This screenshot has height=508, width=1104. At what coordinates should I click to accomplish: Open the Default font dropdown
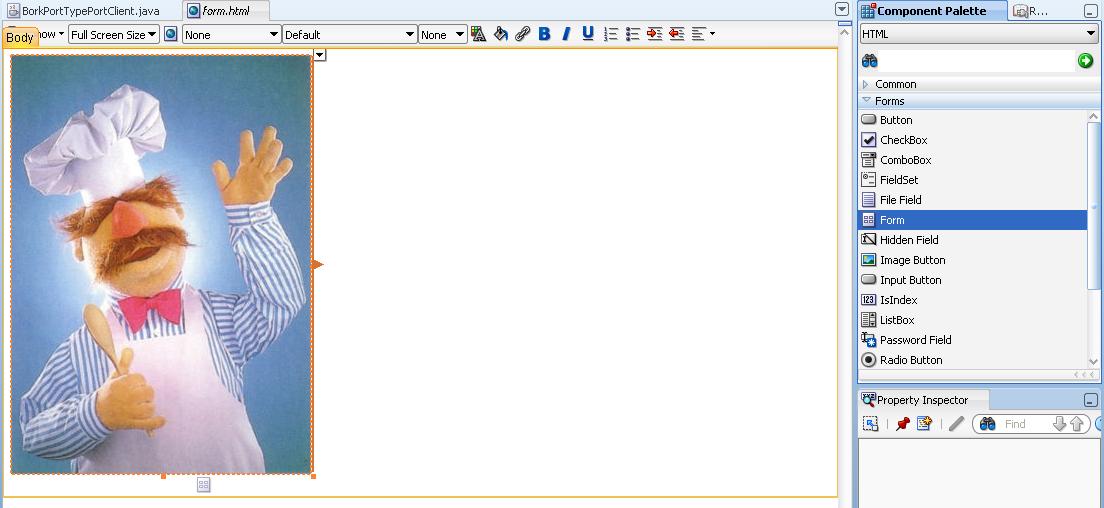(x=350, y=34)
